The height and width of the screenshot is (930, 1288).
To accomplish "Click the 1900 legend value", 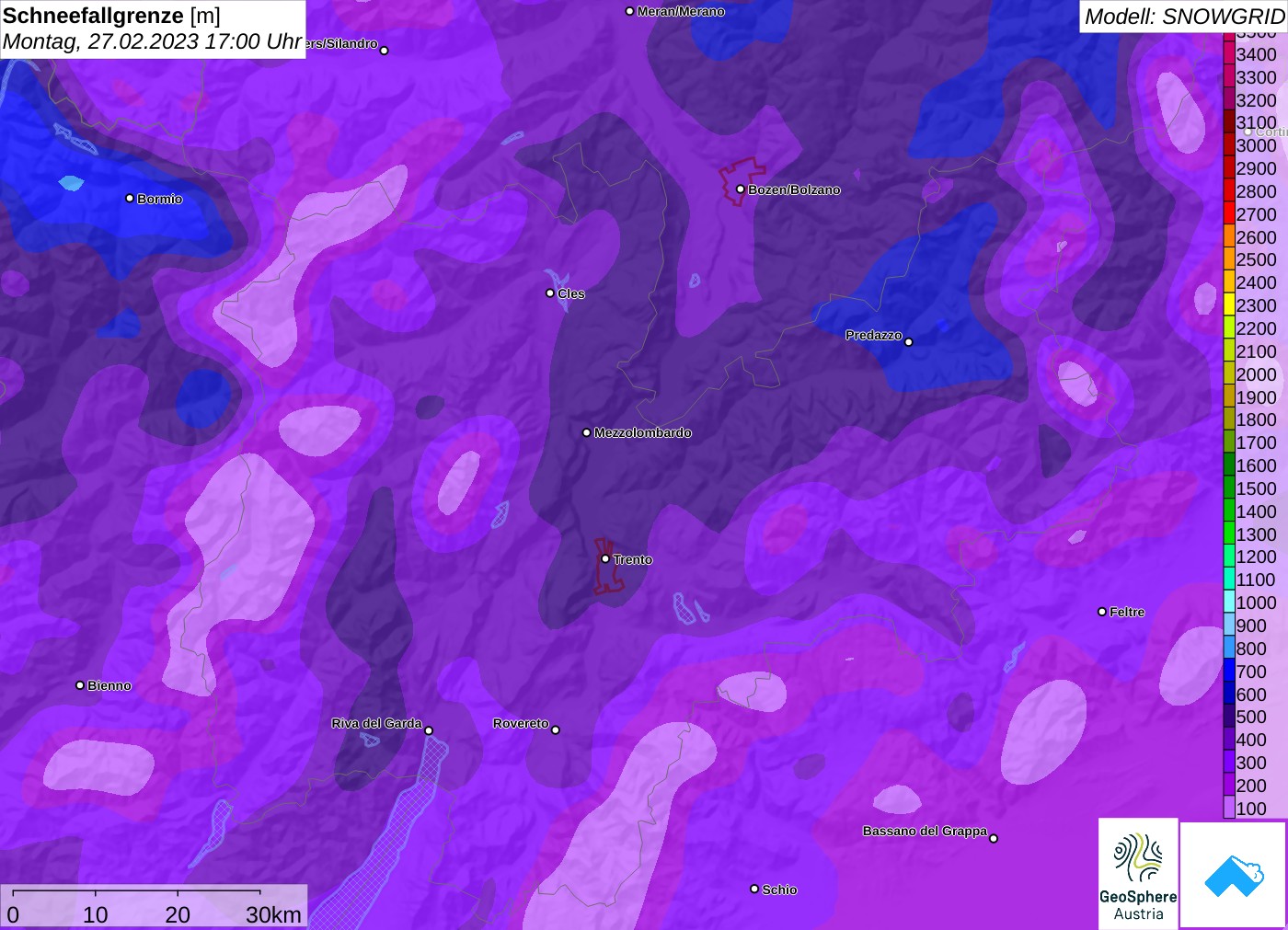I will tap(1257, 397).
